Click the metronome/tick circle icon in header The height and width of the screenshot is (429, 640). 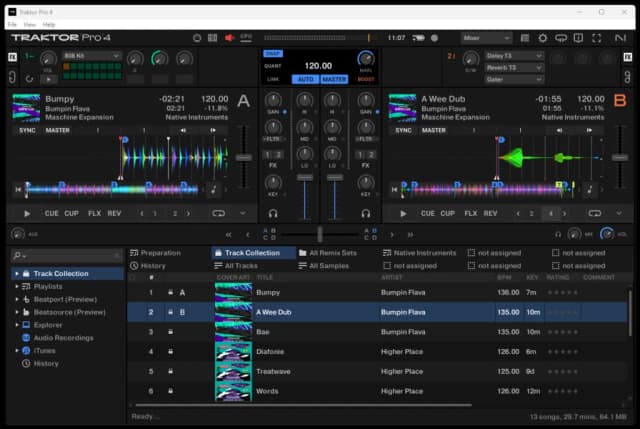coord(197,38)
